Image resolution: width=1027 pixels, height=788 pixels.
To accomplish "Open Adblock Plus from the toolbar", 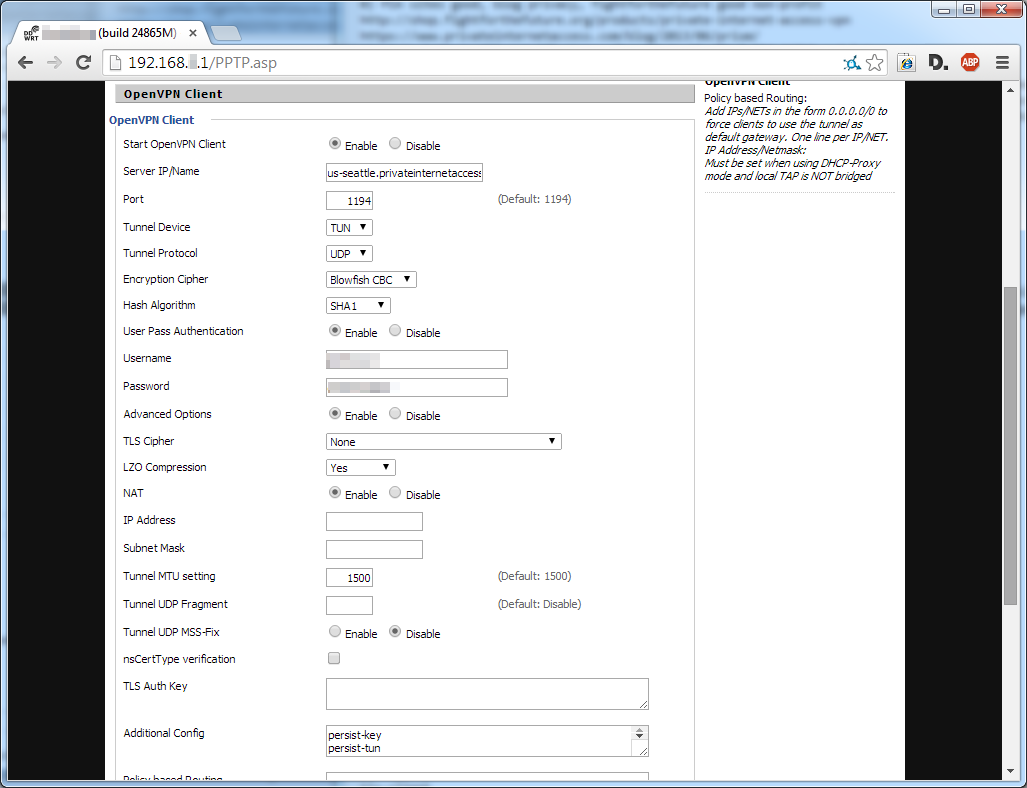I will (x=969, y=62).
